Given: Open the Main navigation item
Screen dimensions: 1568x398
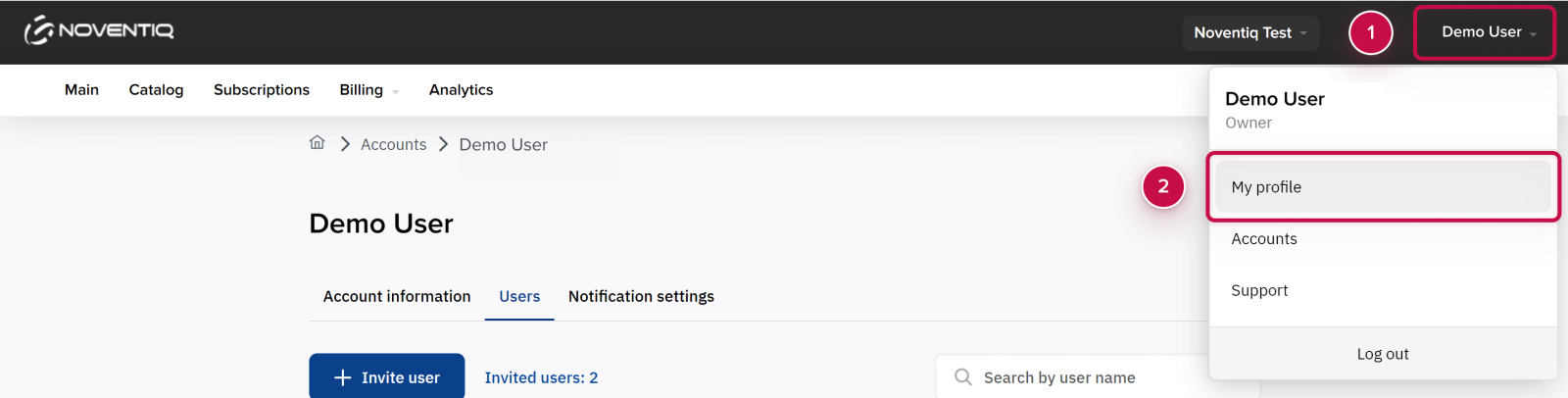Looking at the screenshot, I should (81, 90).
